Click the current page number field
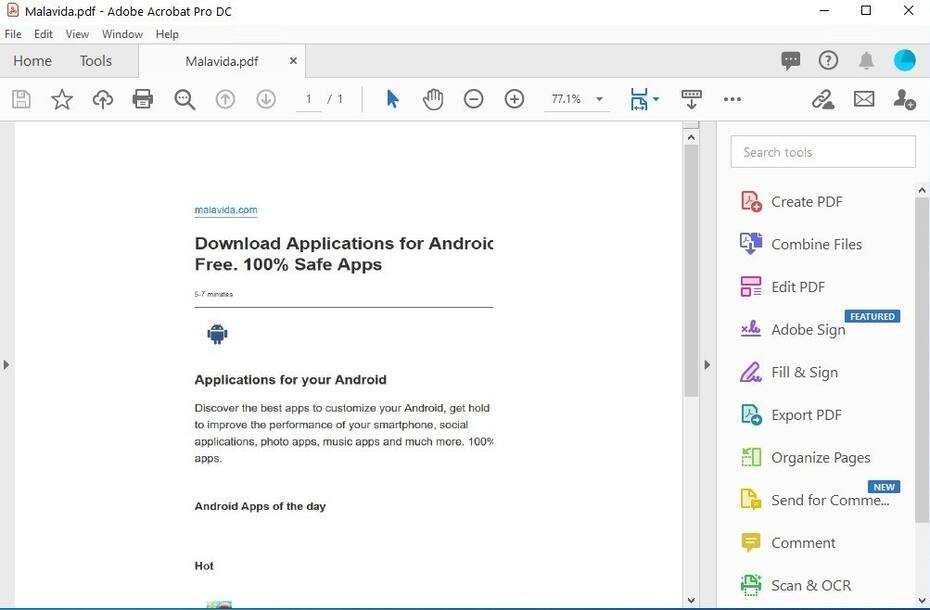This screenshot has height=610, width=930. tap(308, 99)
